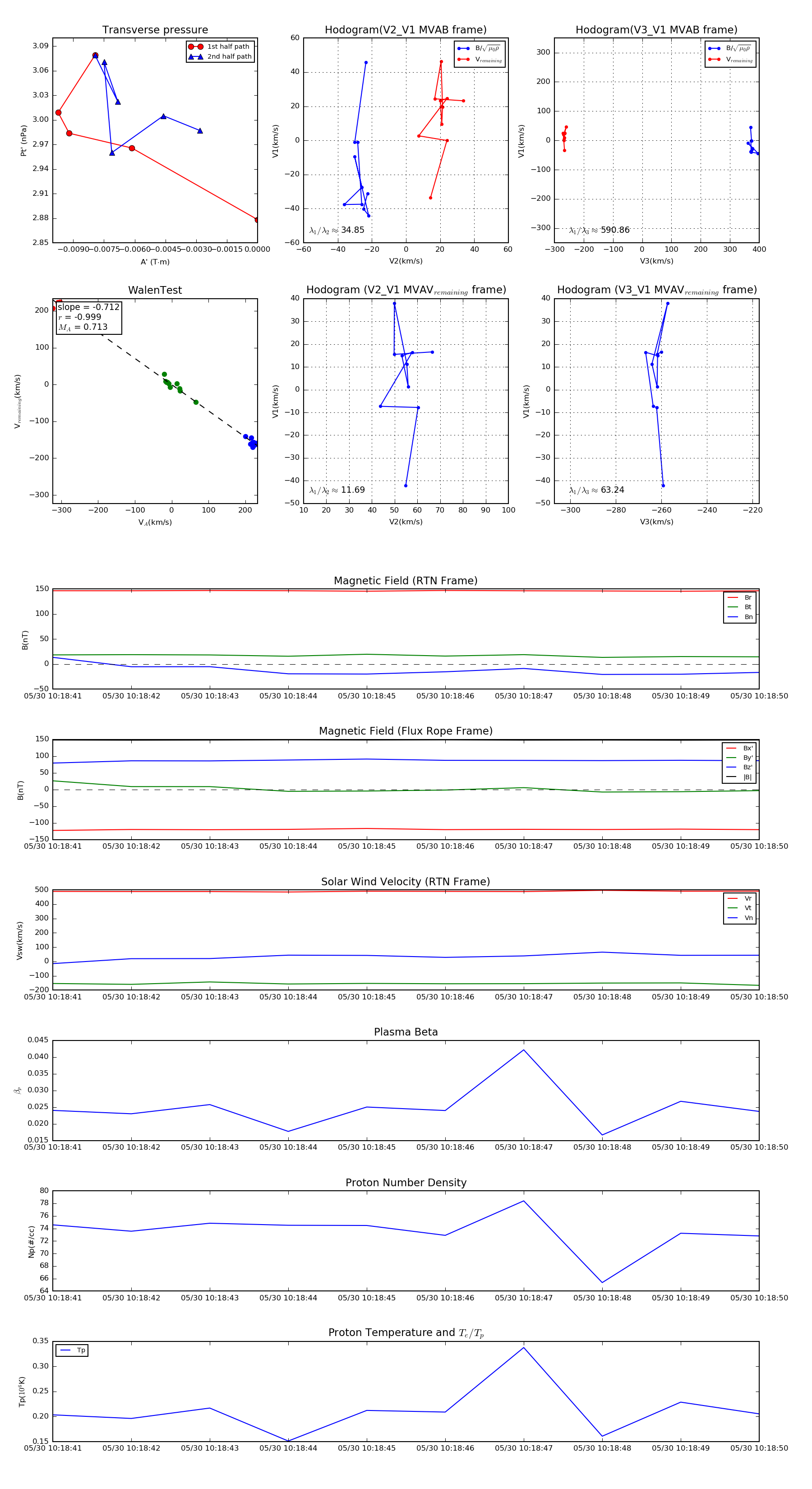Click the 'Plasma Beta' plot title
This screenshot has width=812, height=1489.
[406, 1032]
